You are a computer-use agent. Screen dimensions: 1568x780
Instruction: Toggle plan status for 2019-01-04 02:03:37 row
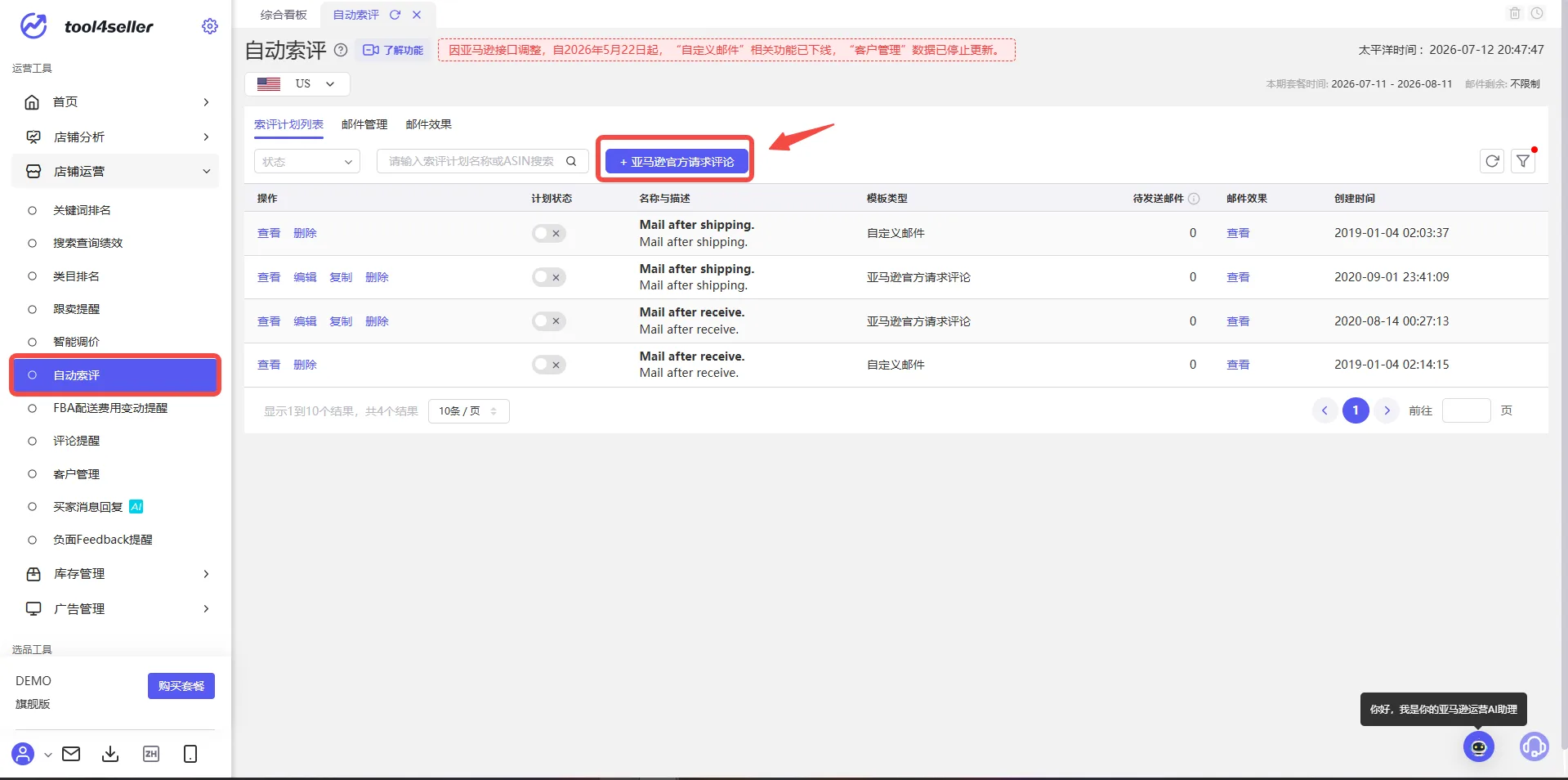549,233
